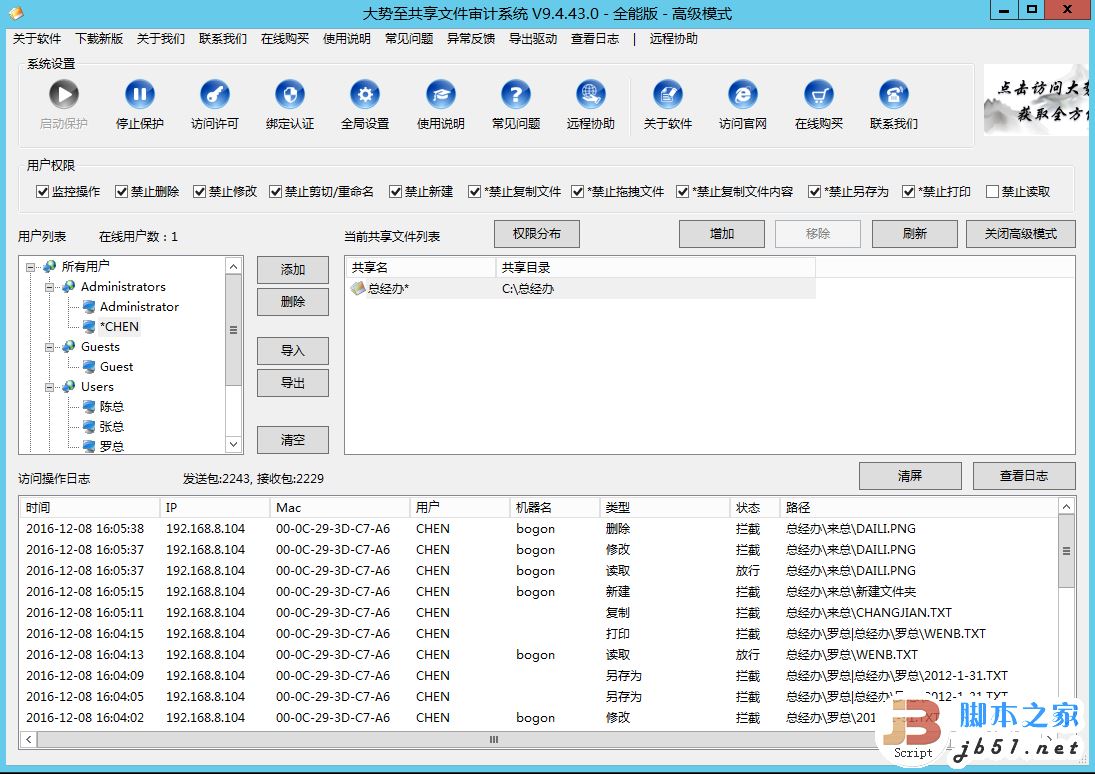Collapse the Administrators tree node
Viewport: 1095px width, 774px height.
(50, 287)
